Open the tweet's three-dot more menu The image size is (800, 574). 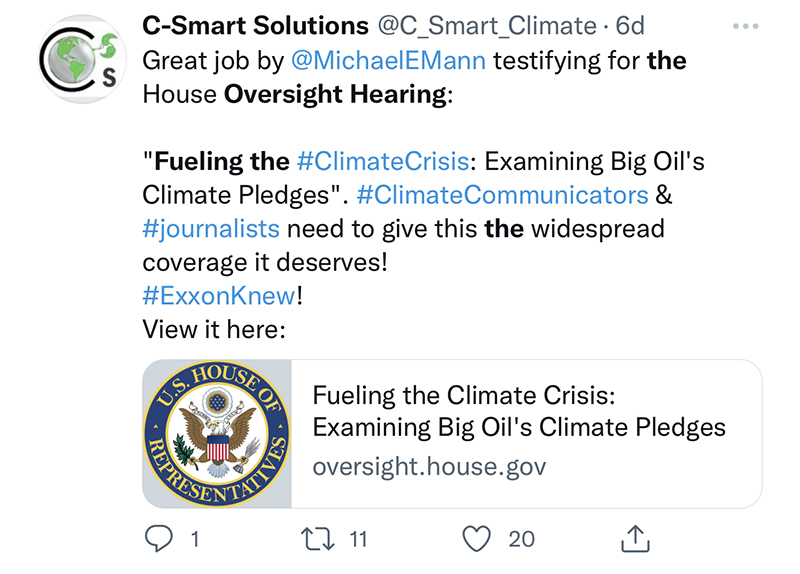747,26
